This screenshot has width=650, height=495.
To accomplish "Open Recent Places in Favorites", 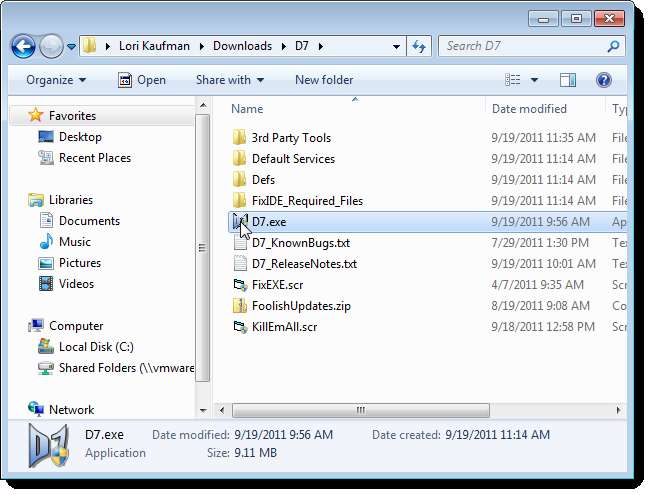I will tap(95, 158).
